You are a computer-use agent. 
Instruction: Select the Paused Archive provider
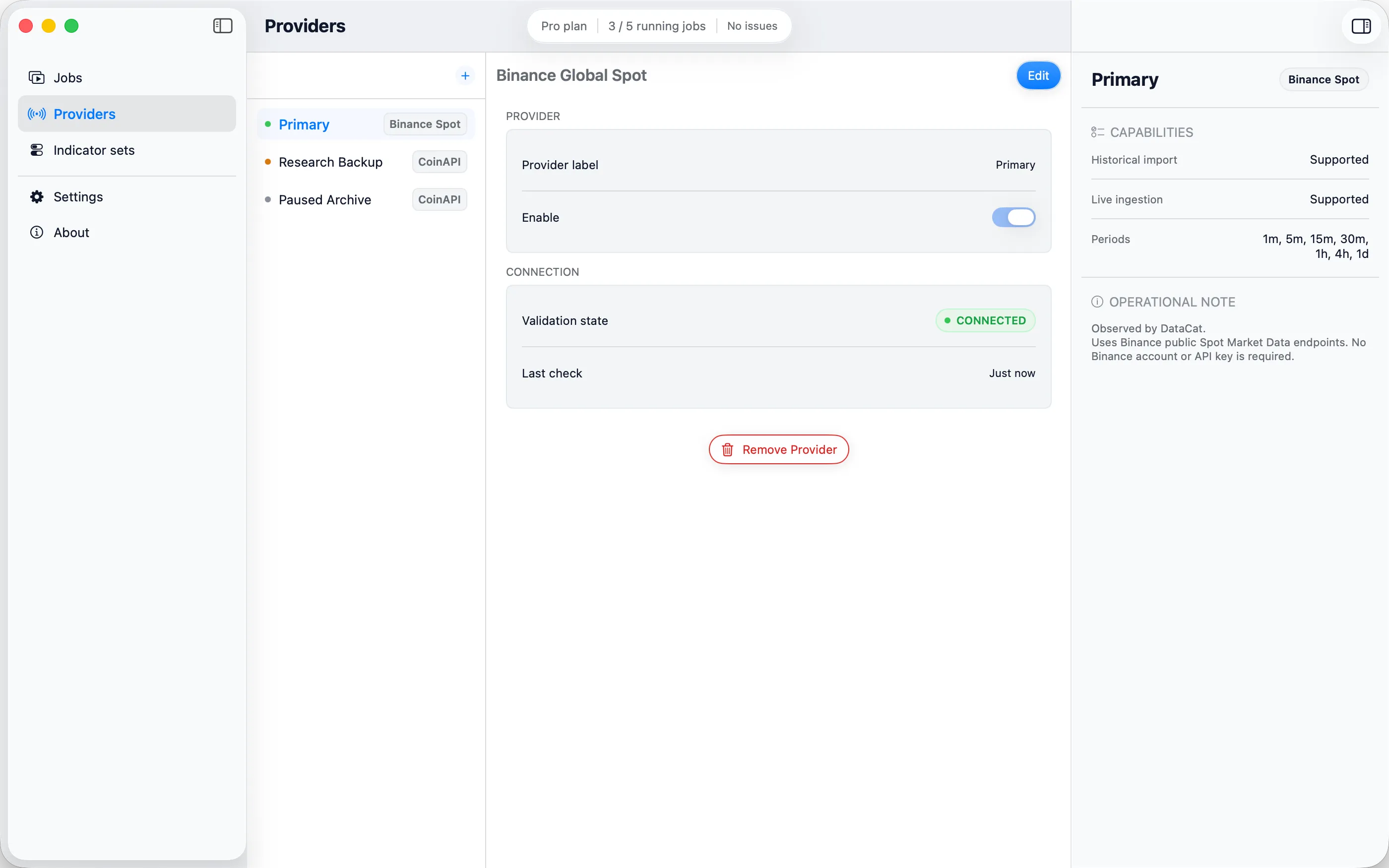click(x=366, y=199)
